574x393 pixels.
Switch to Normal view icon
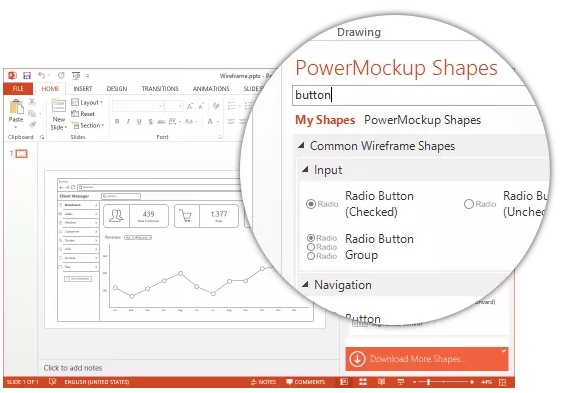(344, 382)
